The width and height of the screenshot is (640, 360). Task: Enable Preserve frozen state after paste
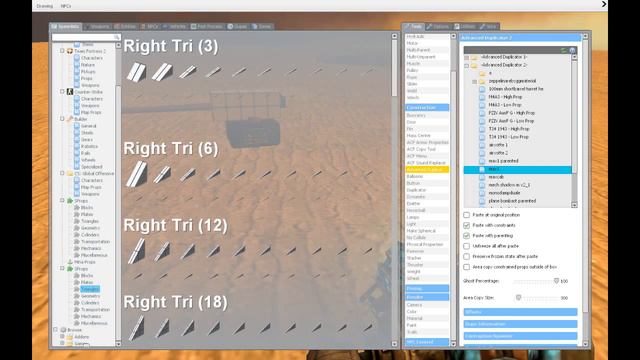pyautogui.click(x=467, y=256)
